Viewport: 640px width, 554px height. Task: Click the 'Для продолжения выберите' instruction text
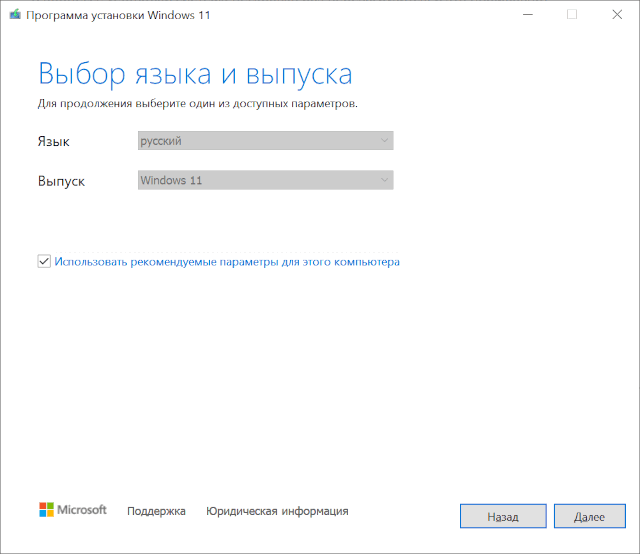point(198,104)
